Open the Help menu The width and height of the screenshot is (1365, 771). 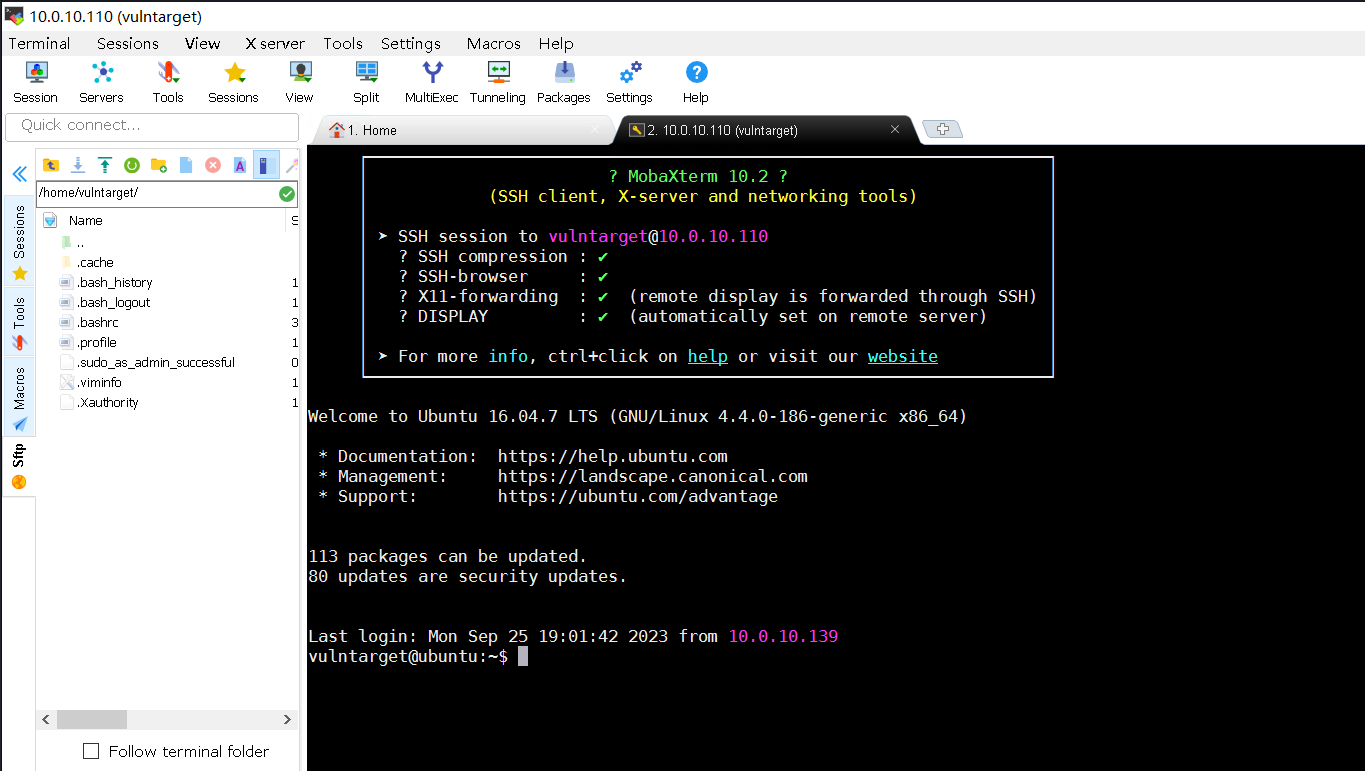pyautogui.click(x=556, y=43)
